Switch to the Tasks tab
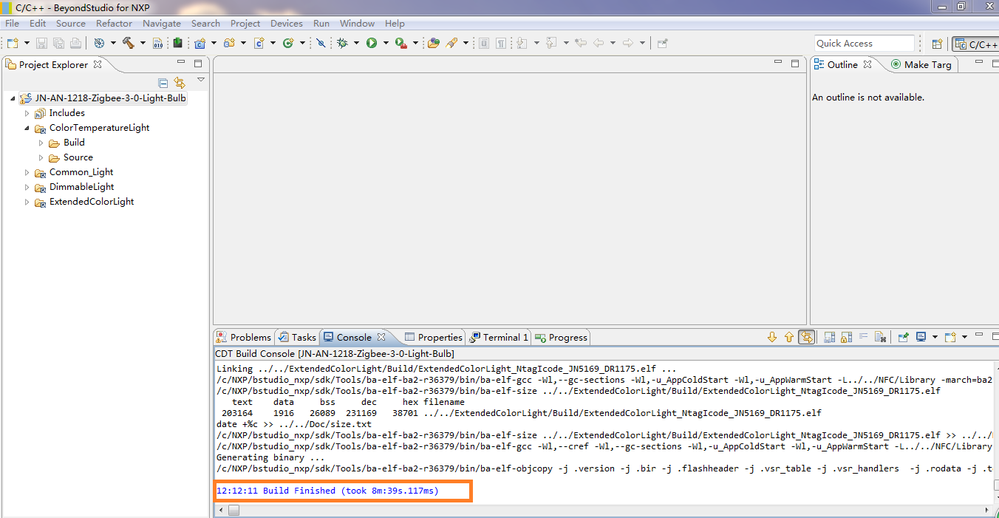The height and width of the screenshot is (518, 999). pyautogui.click(x=297, y=337)
